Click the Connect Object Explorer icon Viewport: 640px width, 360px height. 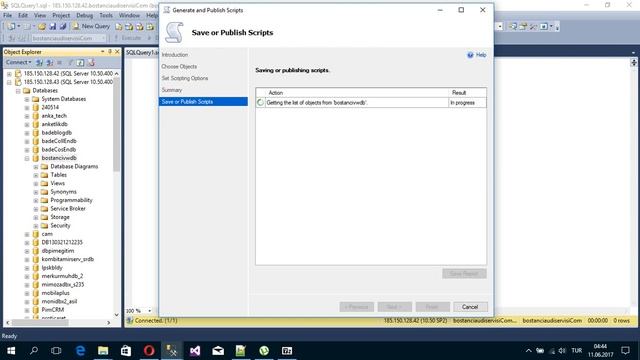(40, 62)
